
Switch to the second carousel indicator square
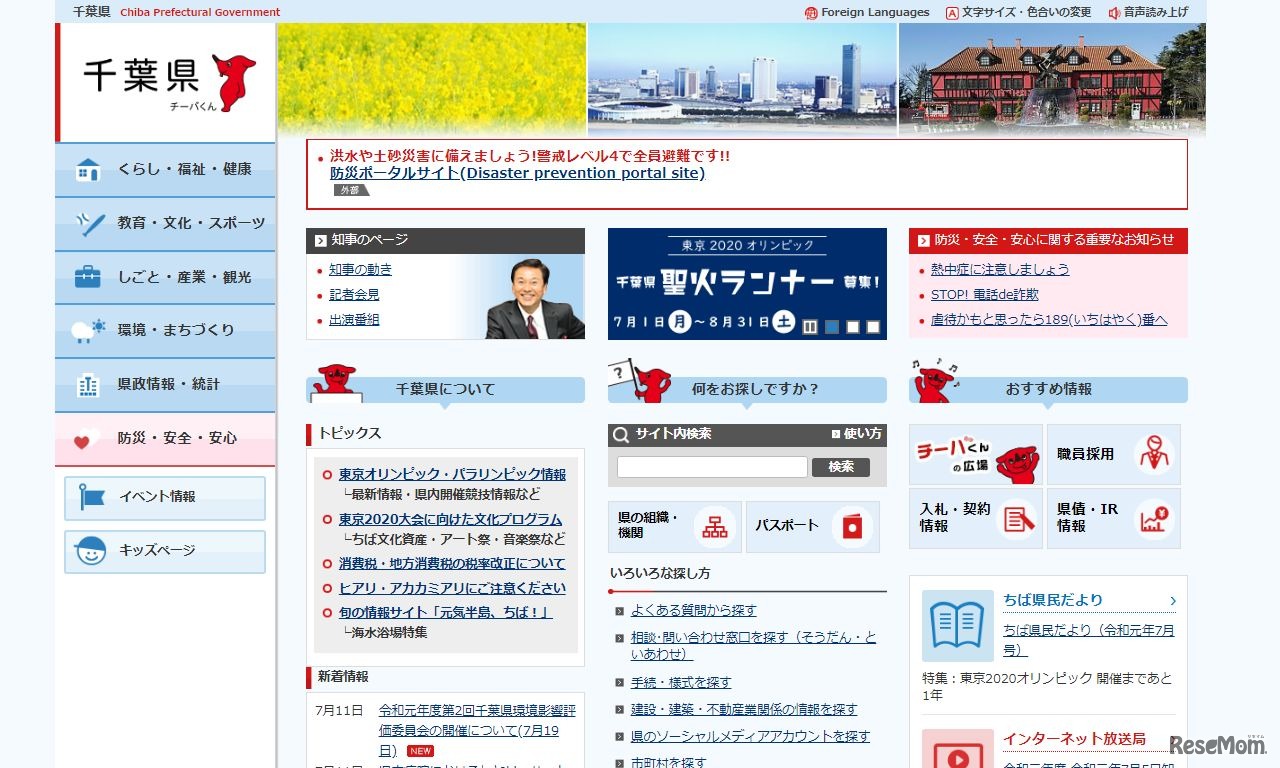[x=852, y=326]
